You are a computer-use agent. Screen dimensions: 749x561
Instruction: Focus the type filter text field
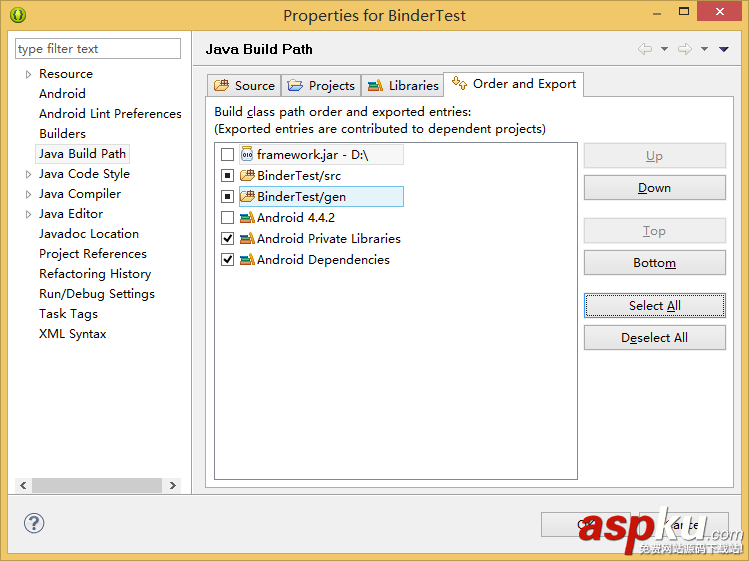[98, 49]
